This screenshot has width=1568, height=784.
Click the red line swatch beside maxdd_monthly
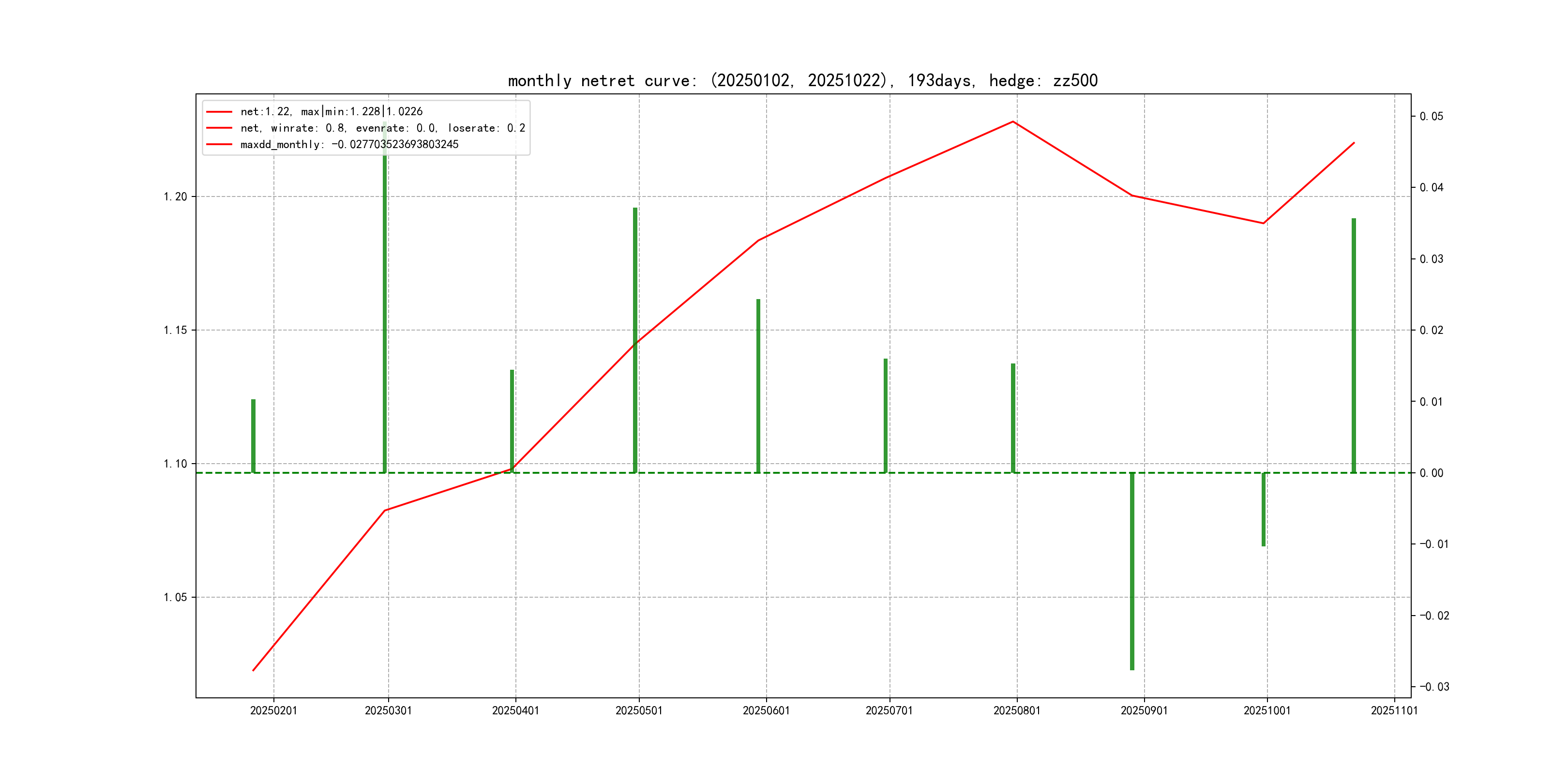[219, 144]
